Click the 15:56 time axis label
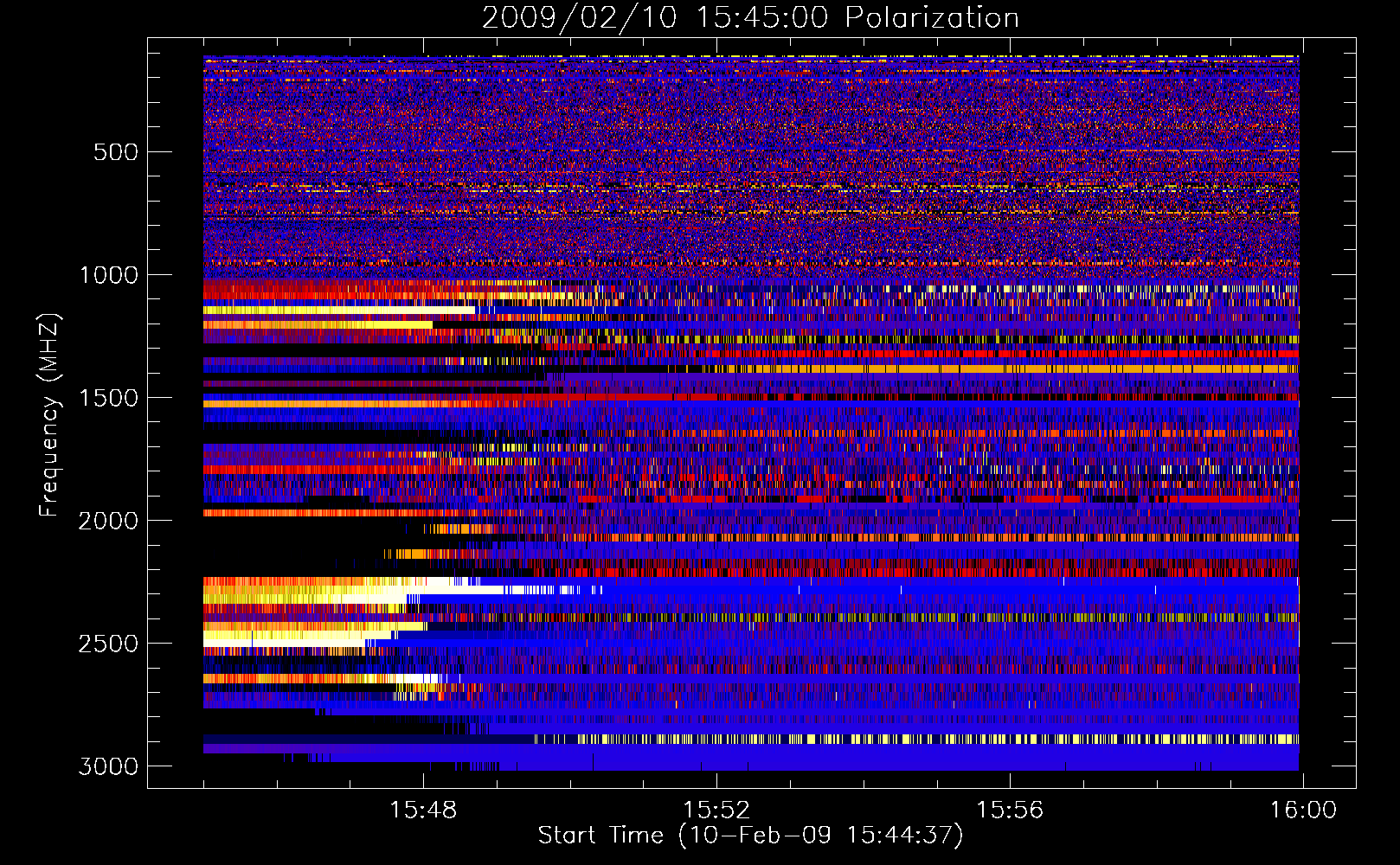 tap(1010, 811)
